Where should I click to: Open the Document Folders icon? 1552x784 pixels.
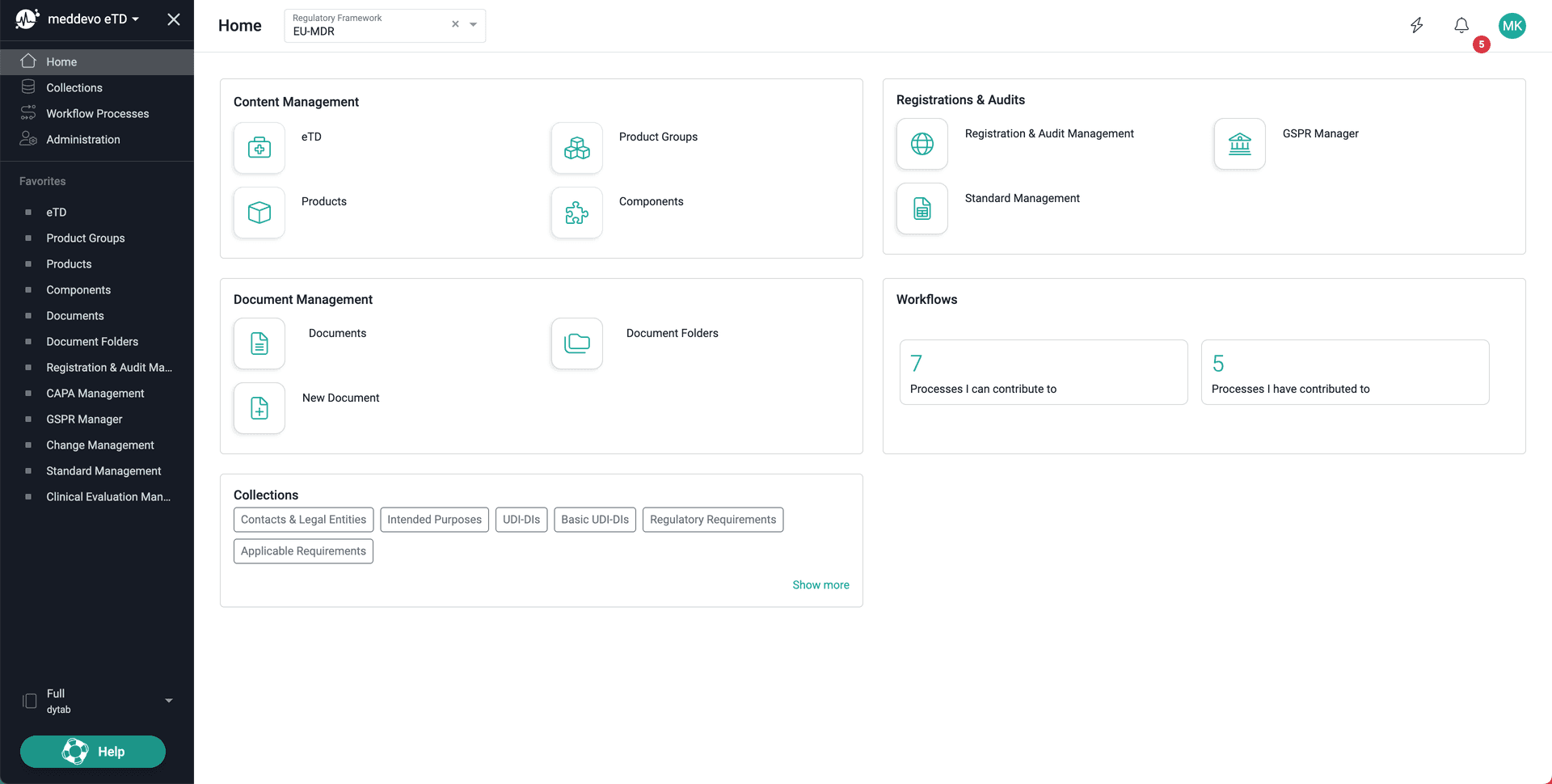click(576, 344)
